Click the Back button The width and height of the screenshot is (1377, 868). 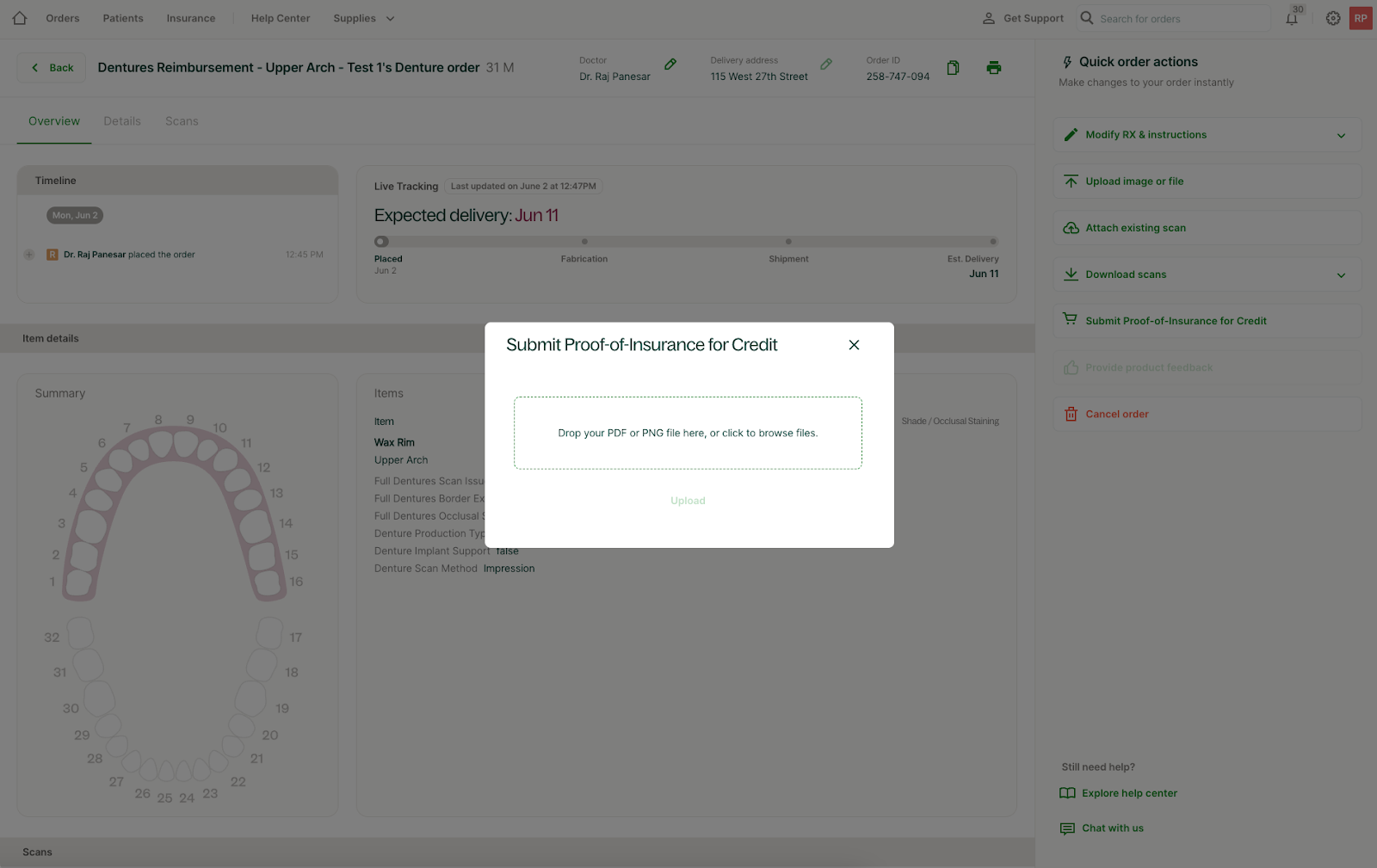pos(52,68)
